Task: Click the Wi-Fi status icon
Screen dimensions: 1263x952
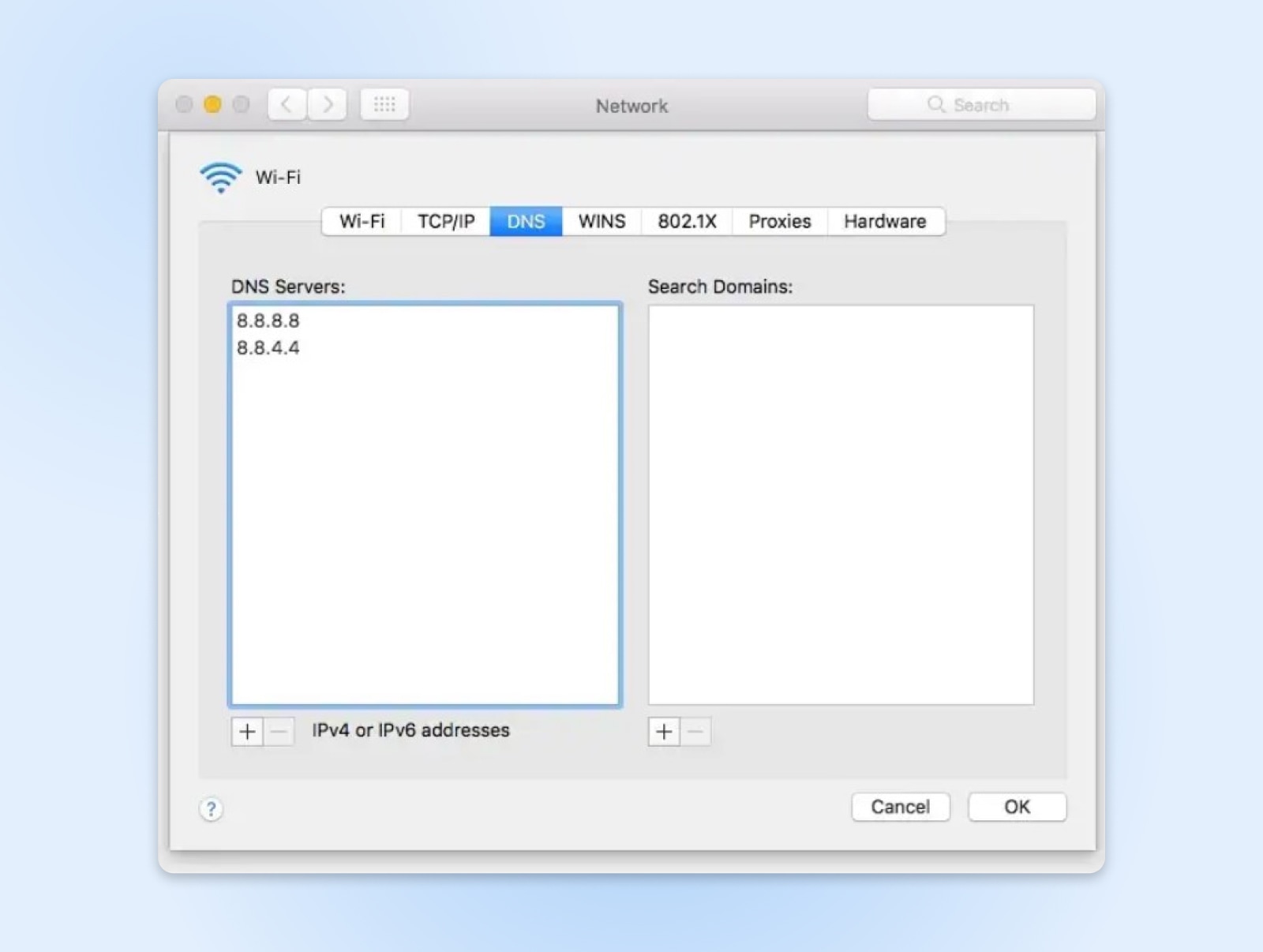Action: pyautogui.click(x=220, y=177)
